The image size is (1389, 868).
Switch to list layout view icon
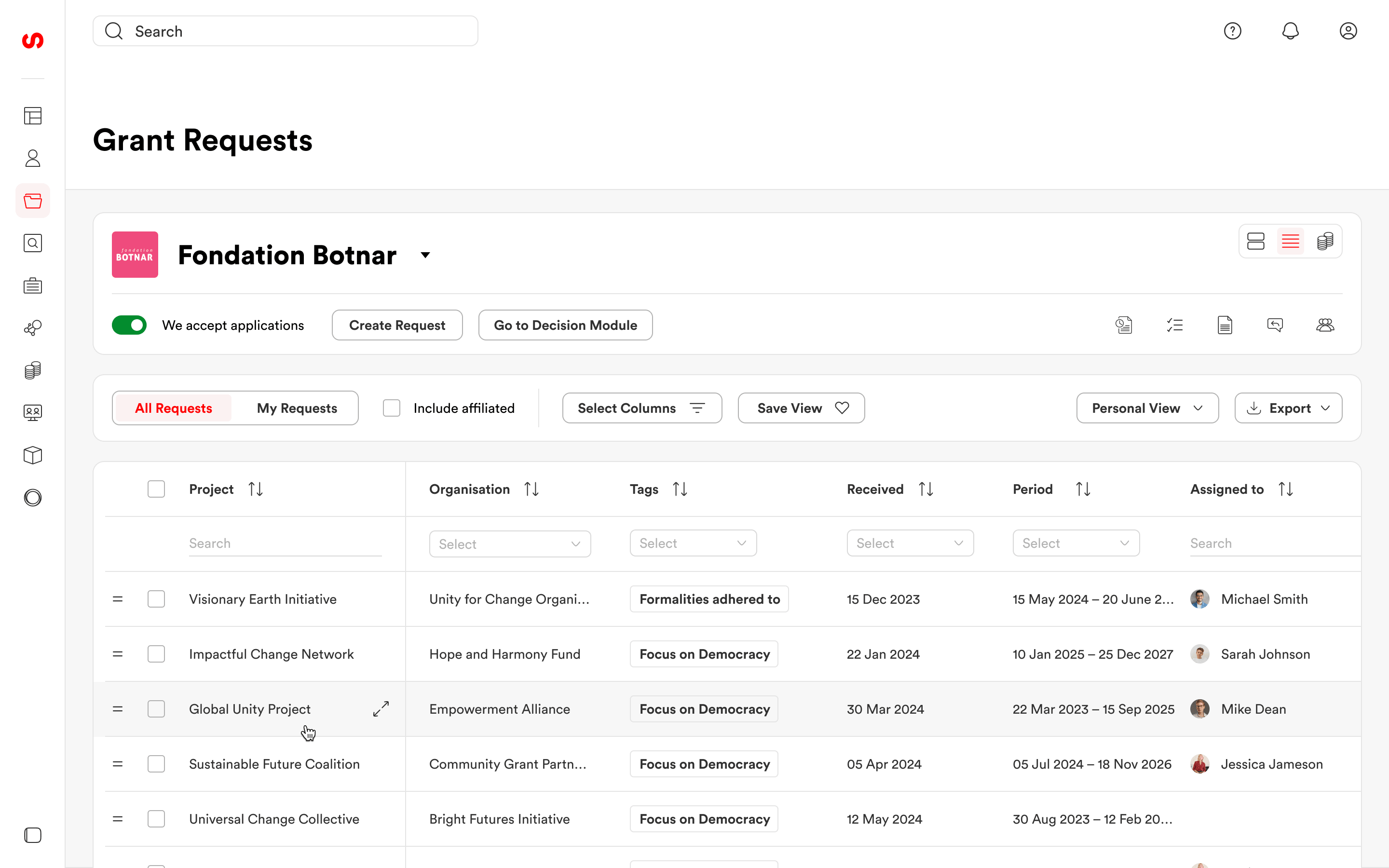tap(1290, 241)
